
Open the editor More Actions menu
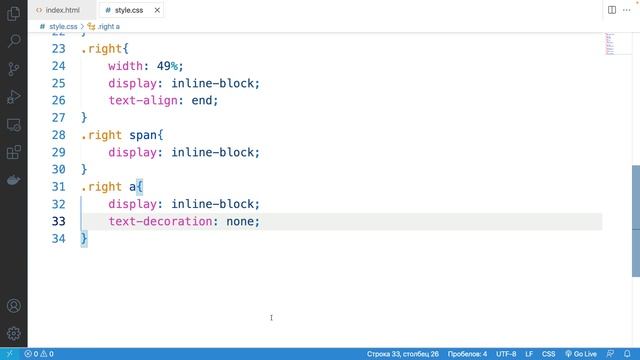point(627,10)
